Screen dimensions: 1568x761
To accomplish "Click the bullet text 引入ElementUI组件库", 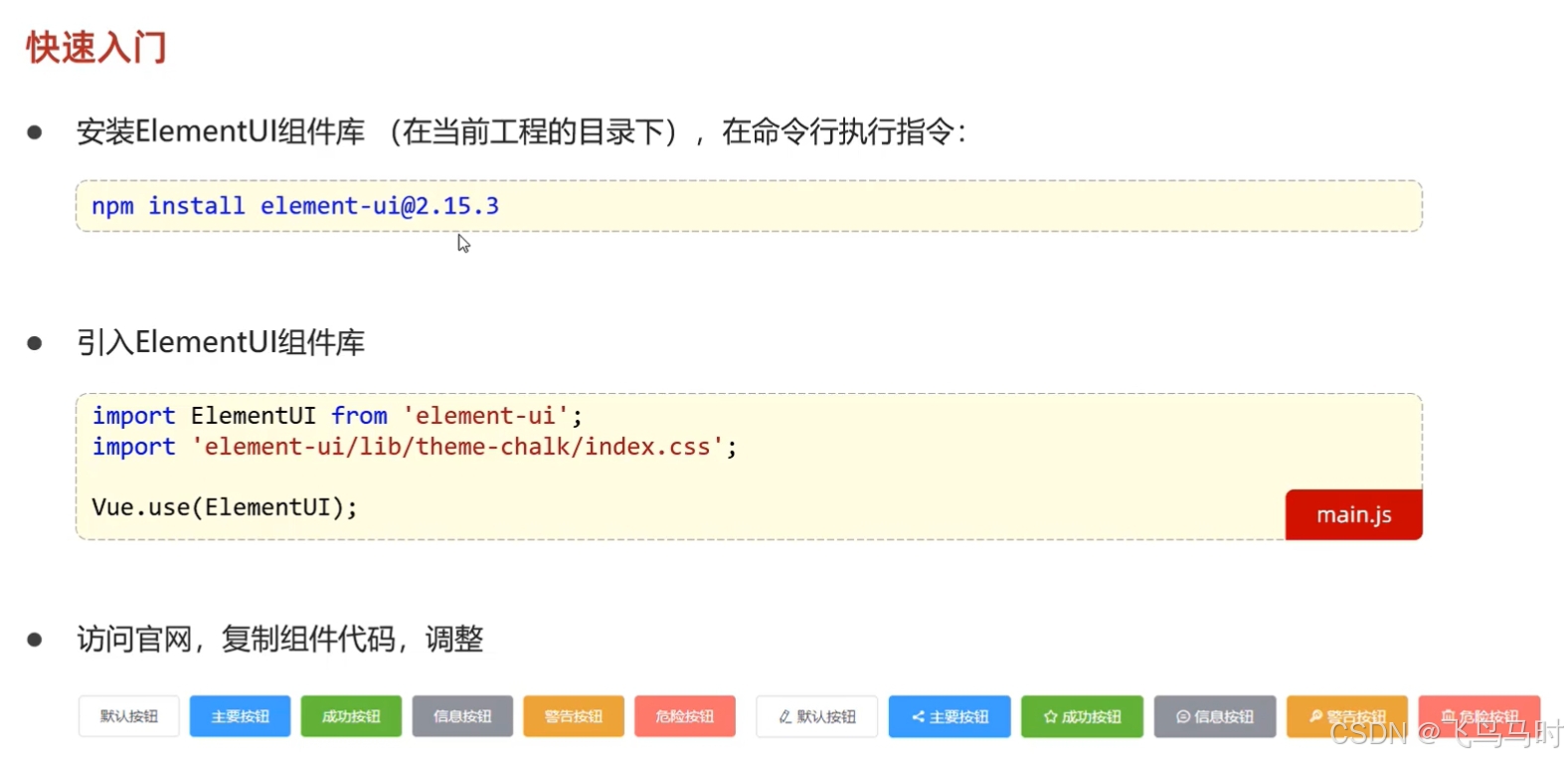I will click(221, 342).
